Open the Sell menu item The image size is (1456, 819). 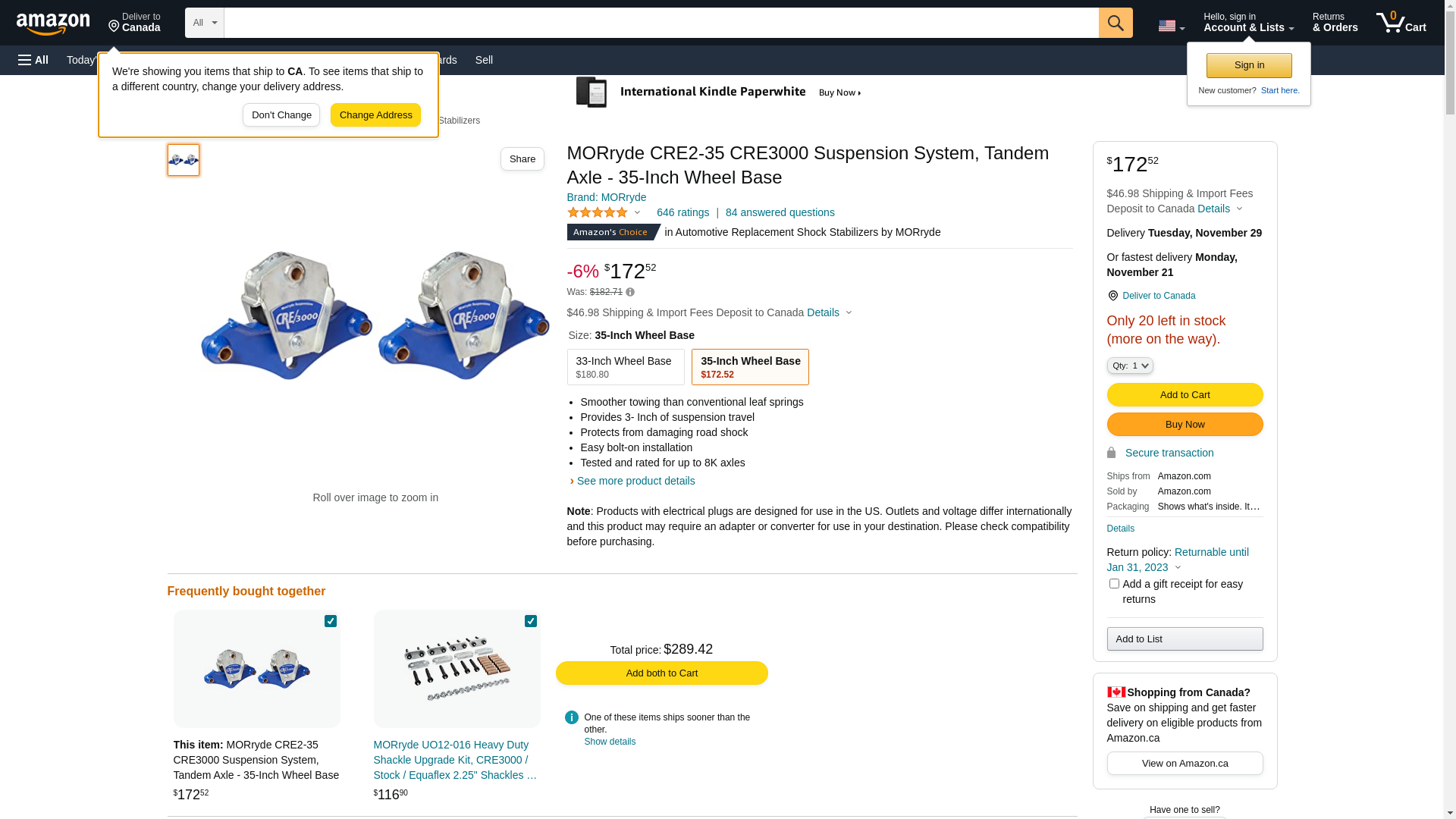click(484, 60)
